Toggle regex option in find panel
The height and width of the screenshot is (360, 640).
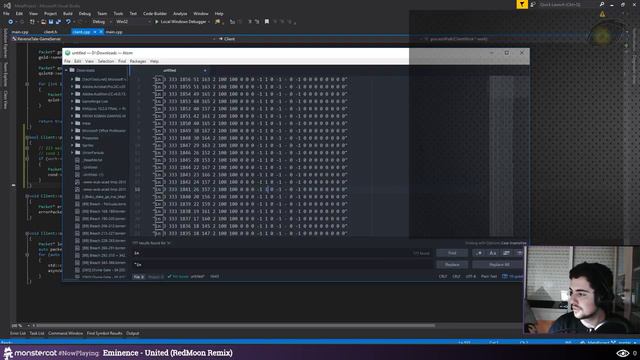[x=479, y=253]
